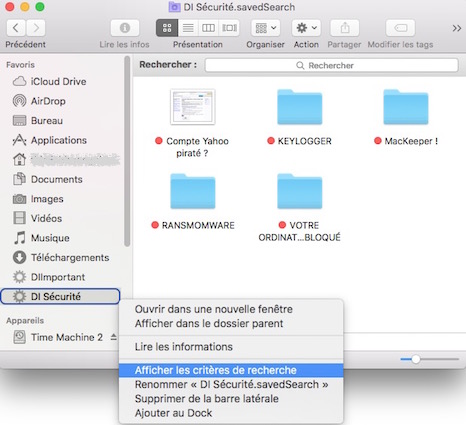The image size is (466, 425).
Task: Go forward with the next arrow button
Action: tap(36, 28)
